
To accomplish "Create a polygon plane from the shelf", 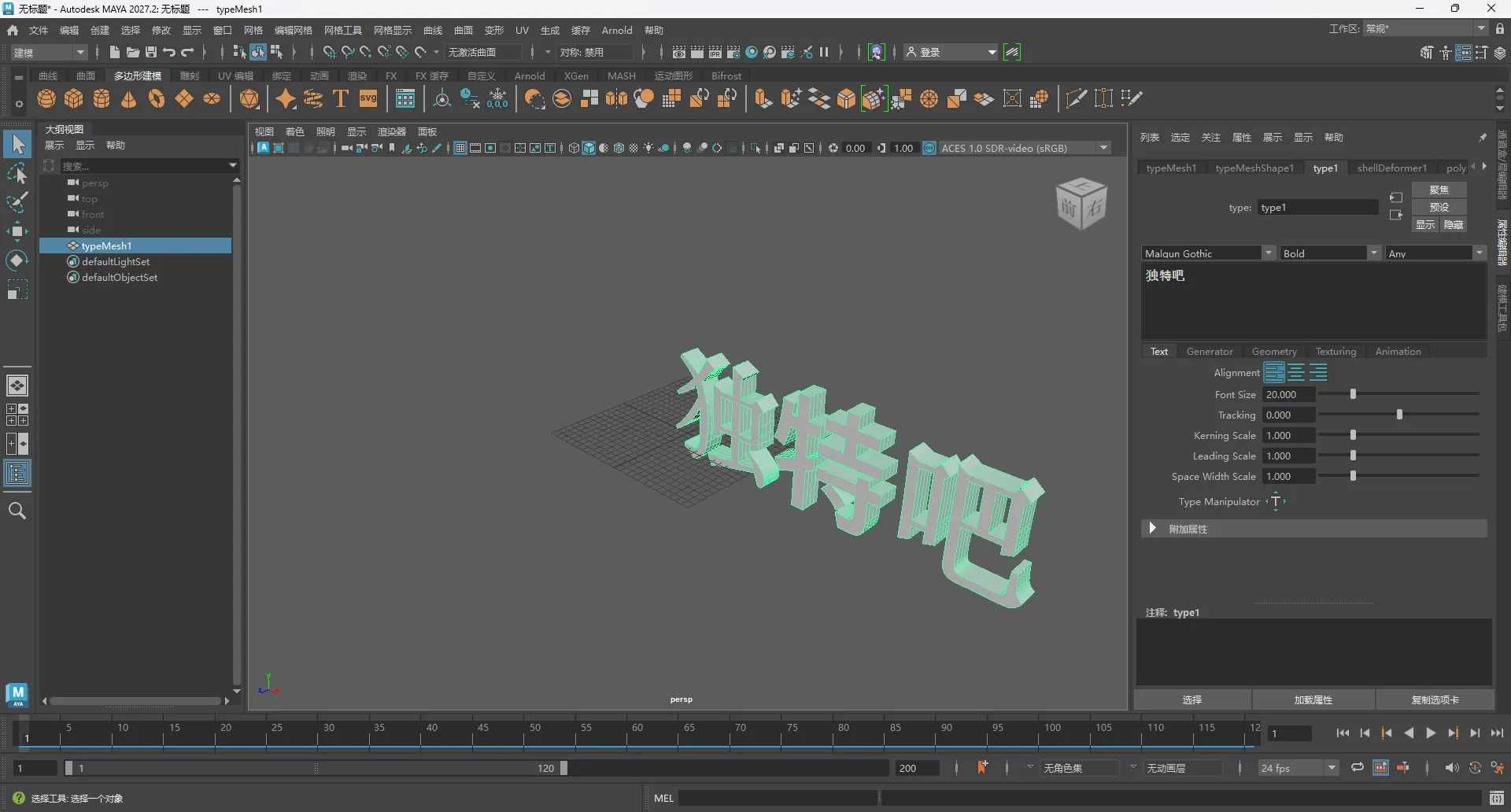I will point(184,99).
